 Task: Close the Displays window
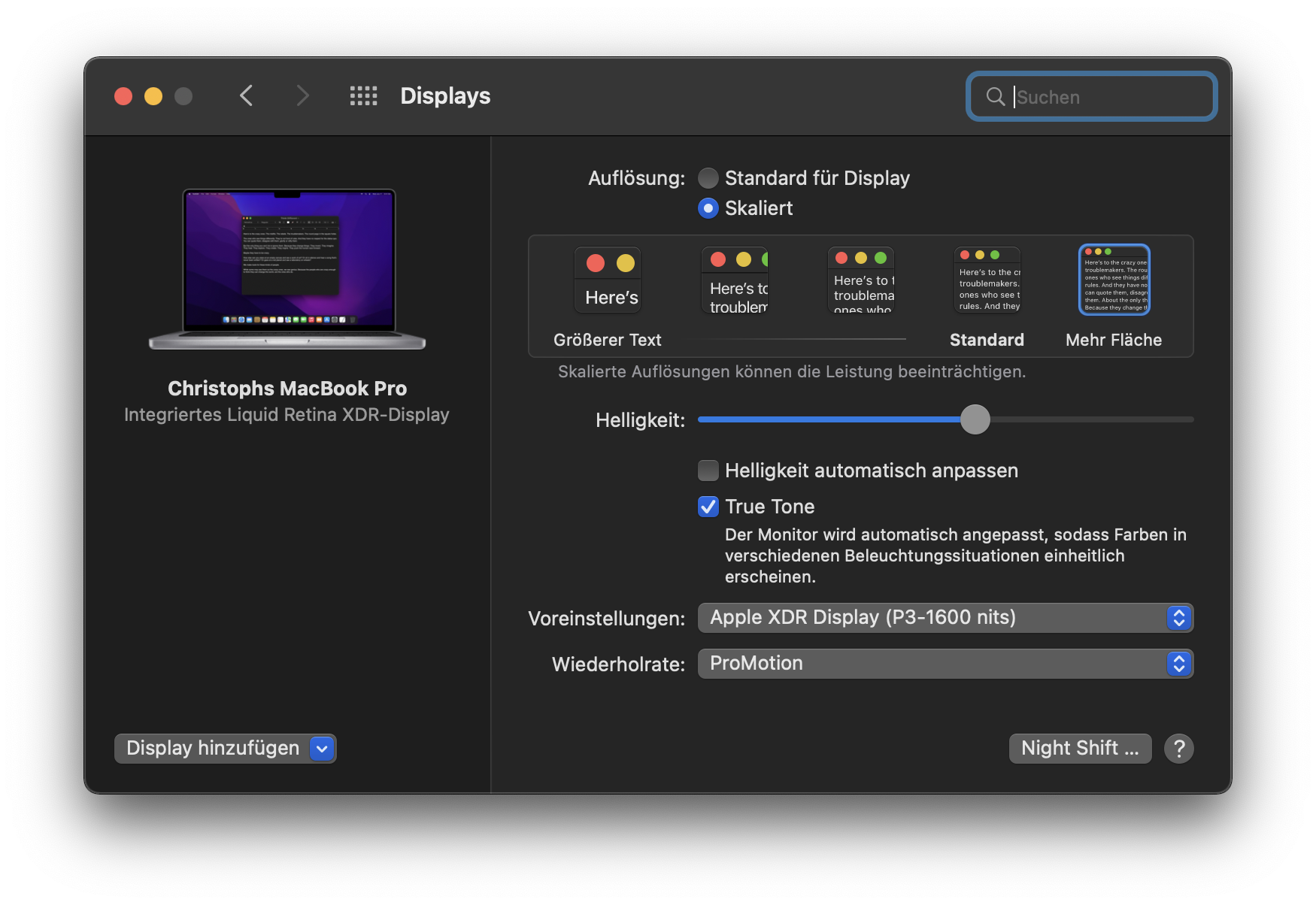coord(123,96)
